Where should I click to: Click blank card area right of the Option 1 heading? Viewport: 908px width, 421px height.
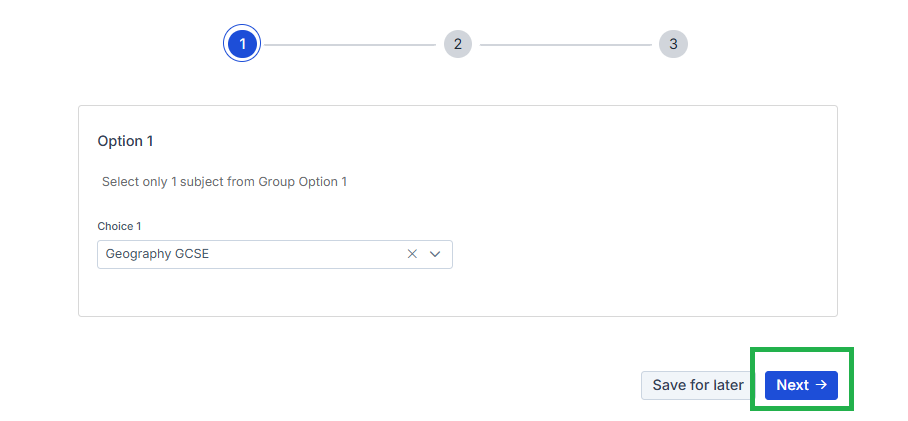pos(500,141)
